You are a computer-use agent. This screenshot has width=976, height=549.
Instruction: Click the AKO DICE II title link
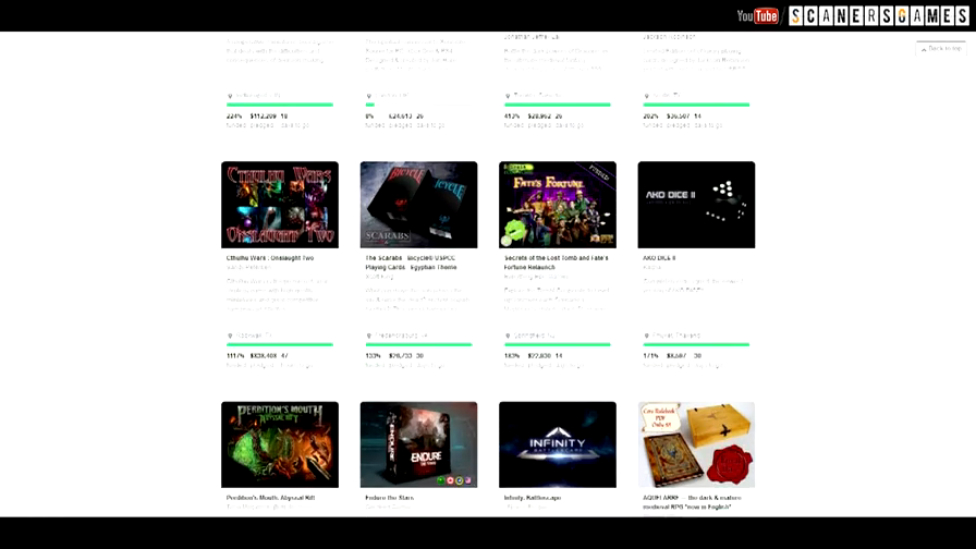(x=659, y=258)
